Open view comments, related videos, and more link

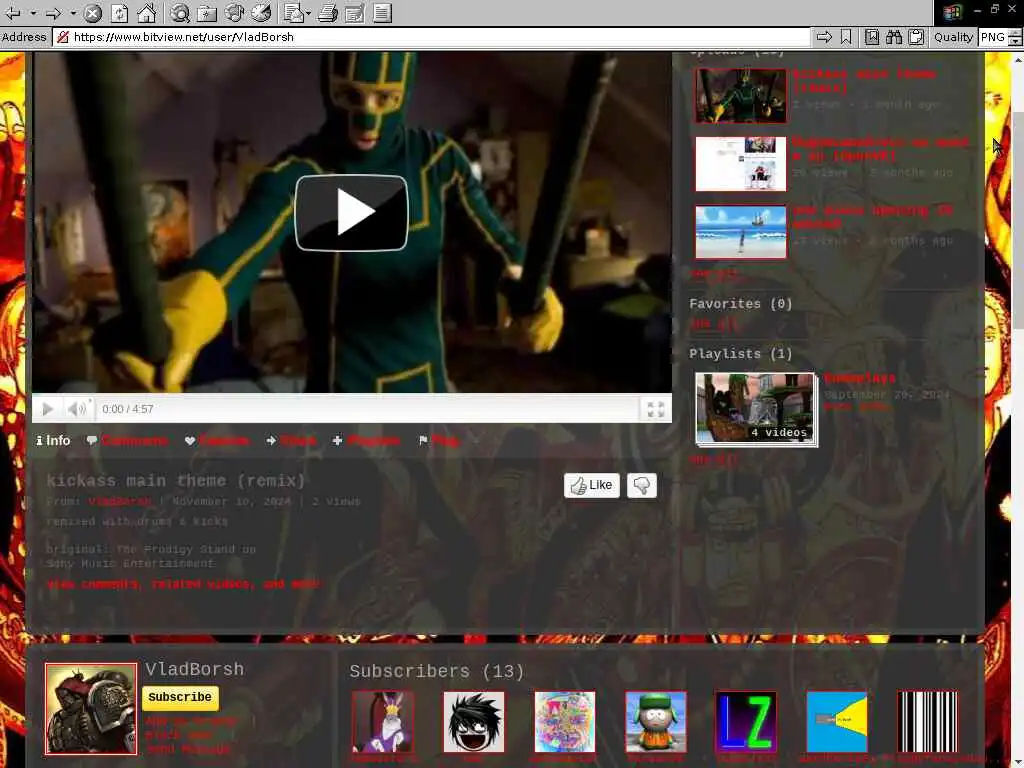[x=183, y=584]
